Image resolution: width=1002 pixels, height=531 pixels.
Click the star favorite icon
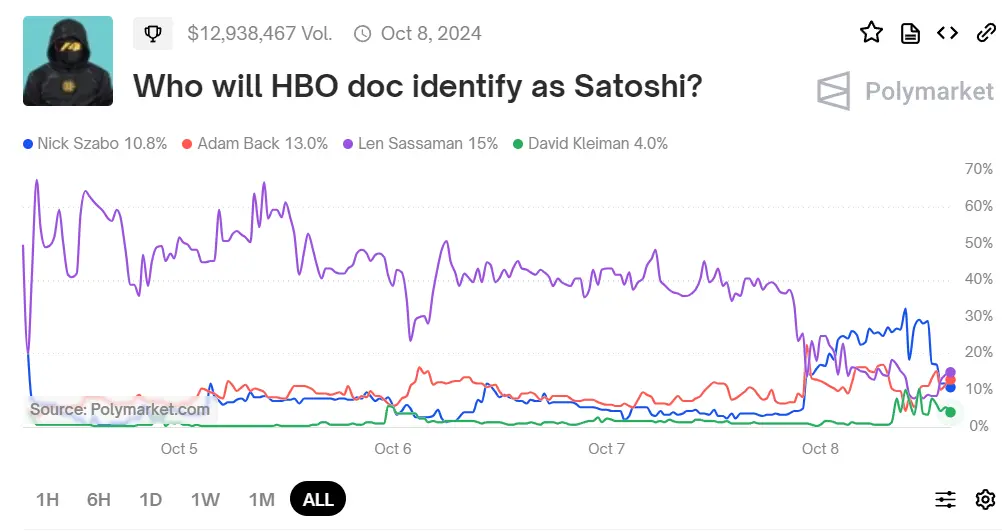[871, 33]
